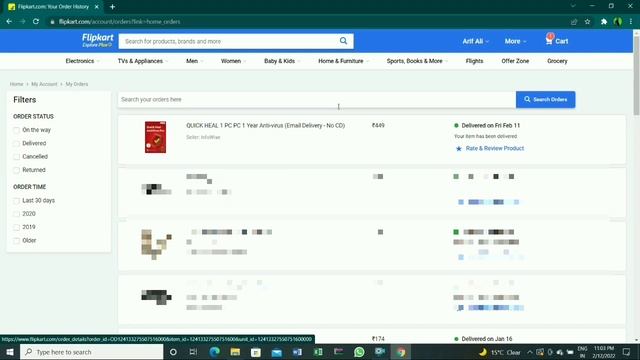Expand the Men category menu

(x=194, y=61)
